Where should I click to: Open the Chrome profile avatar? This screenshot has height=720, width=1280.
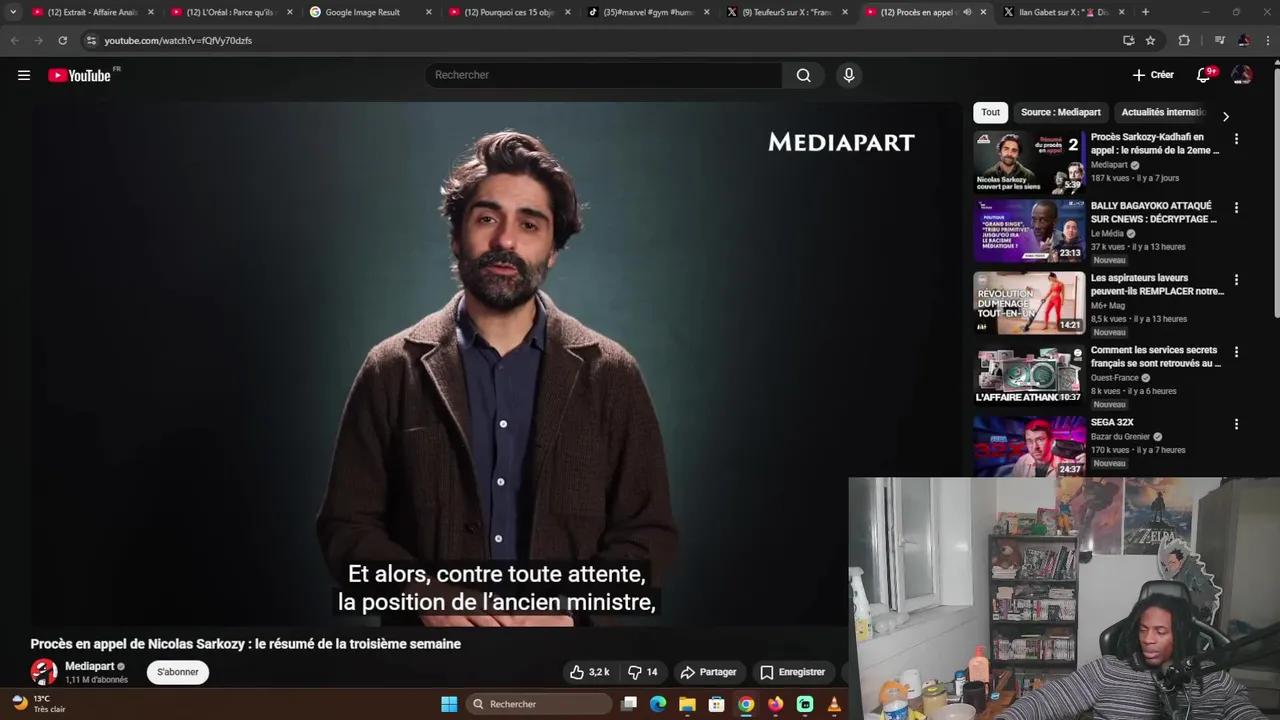(1243, 40)
